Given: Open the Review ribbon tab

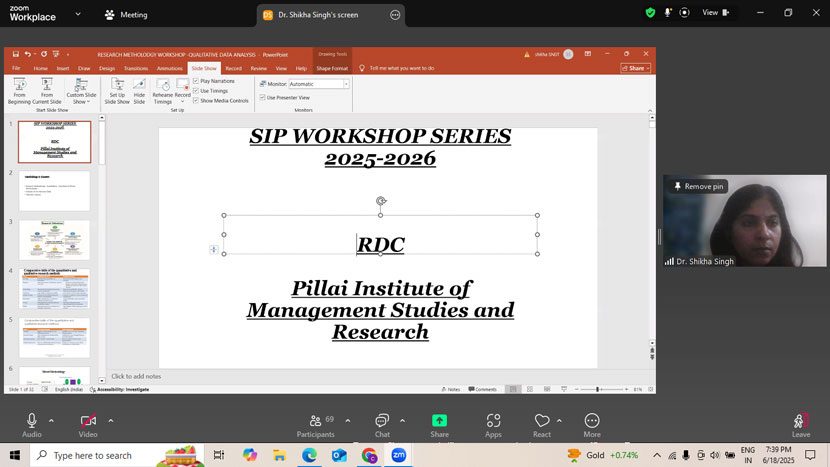Looking at the screenshot, I should (x=259, y=68).
